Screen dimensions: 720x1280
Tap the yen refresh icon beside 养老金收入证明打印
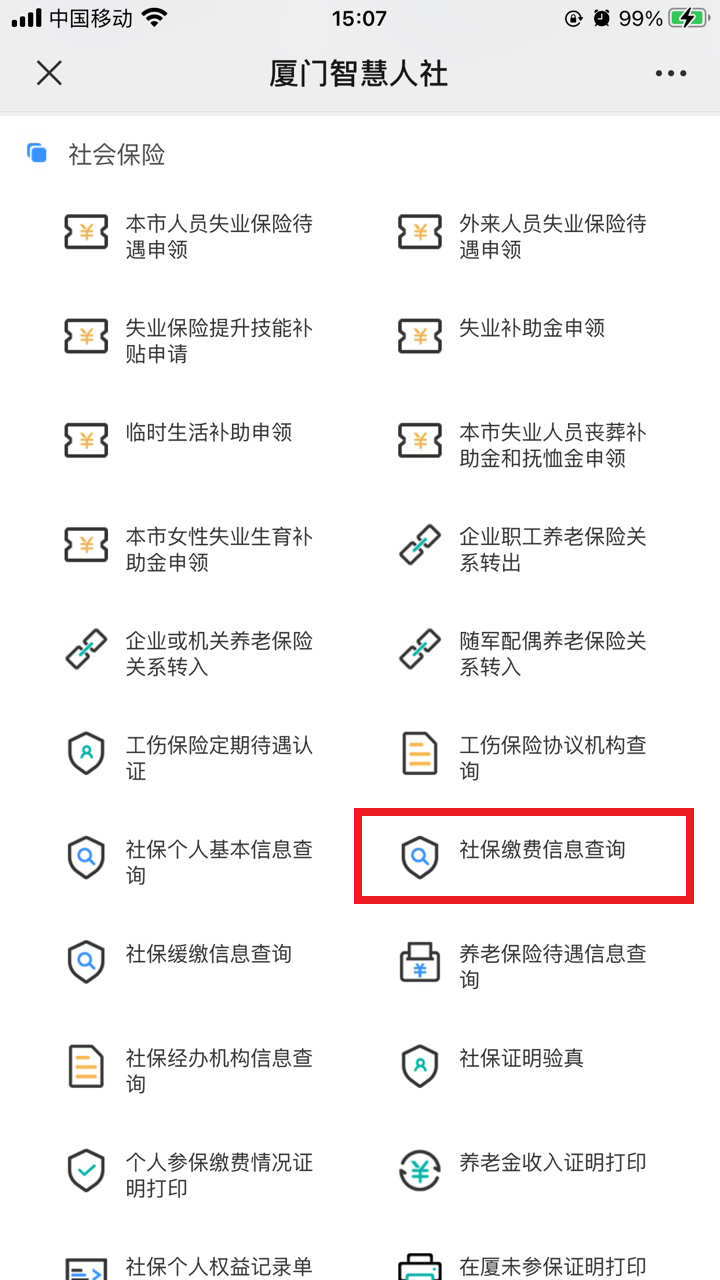tap(420, 1171)
